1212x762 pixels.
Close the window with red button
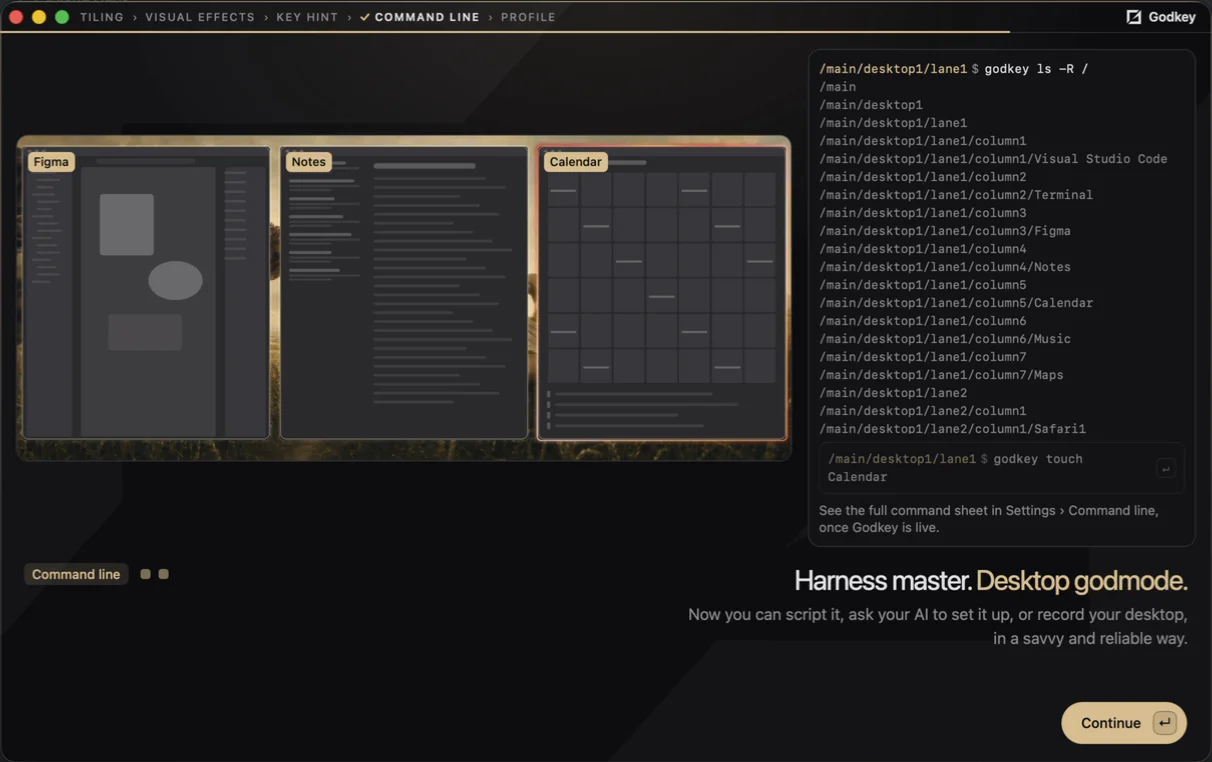coord(15,17)
